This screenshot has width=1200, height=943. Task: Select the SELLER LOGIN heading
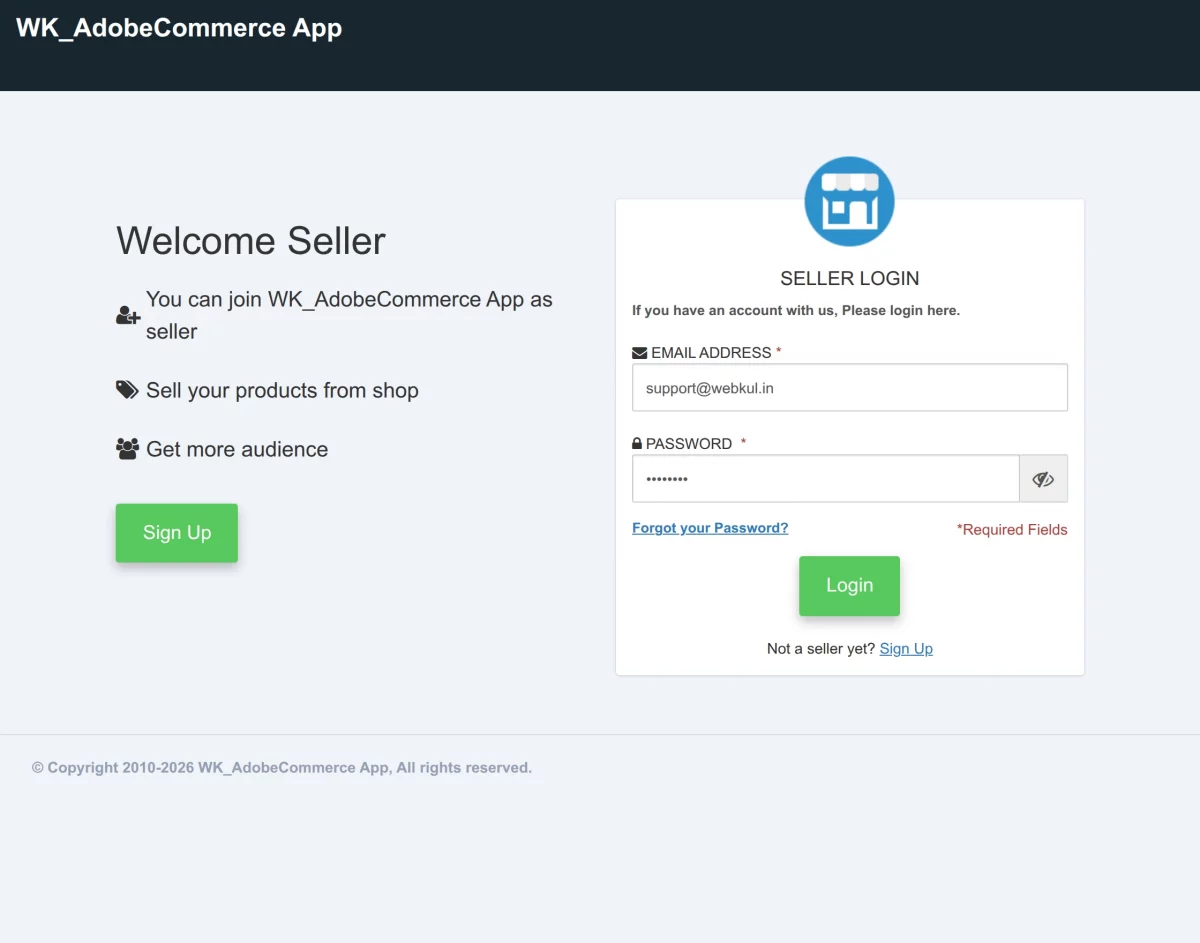tap(849, 278)
